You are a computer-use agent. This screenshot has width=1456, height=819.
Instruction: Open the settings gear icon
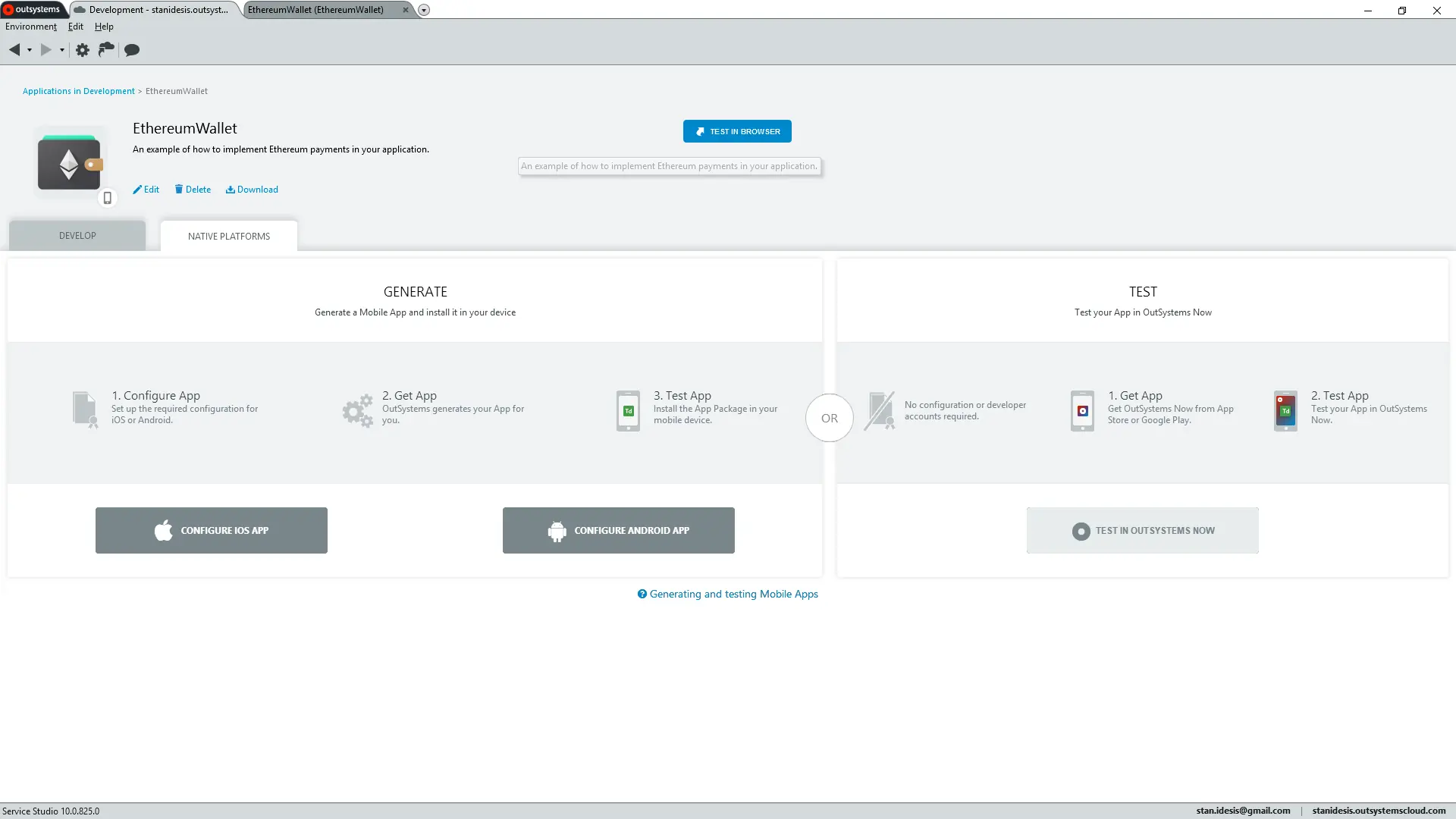pyautogui.click(x=82, y=49)
